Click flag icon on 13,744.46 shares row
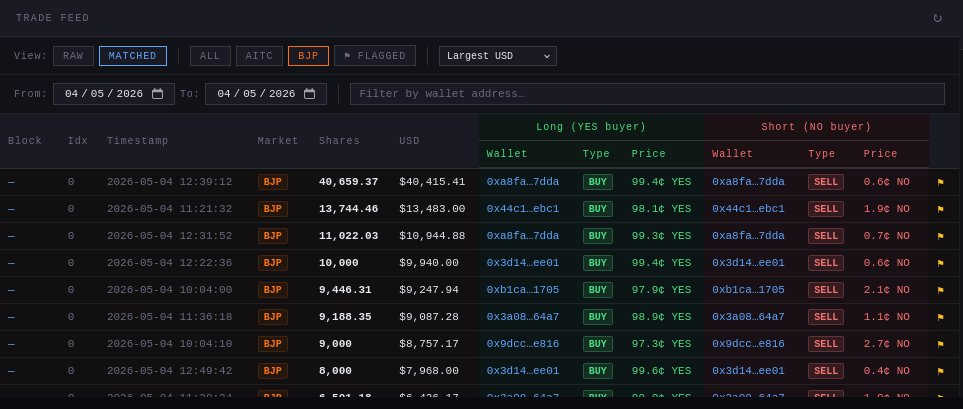This screenshot has width=963, height=409. coord(940,209)
